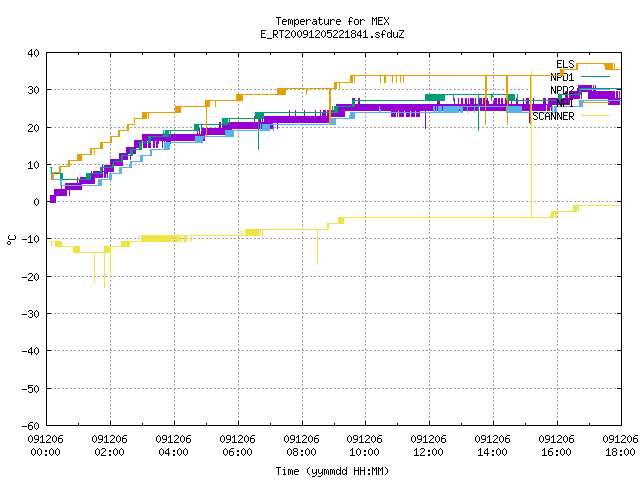This screenshot has height=480, width=640.
Task: Click the x-axis tick label 091206 08:00
Action: pyautogui.click(x=302, y=446)
